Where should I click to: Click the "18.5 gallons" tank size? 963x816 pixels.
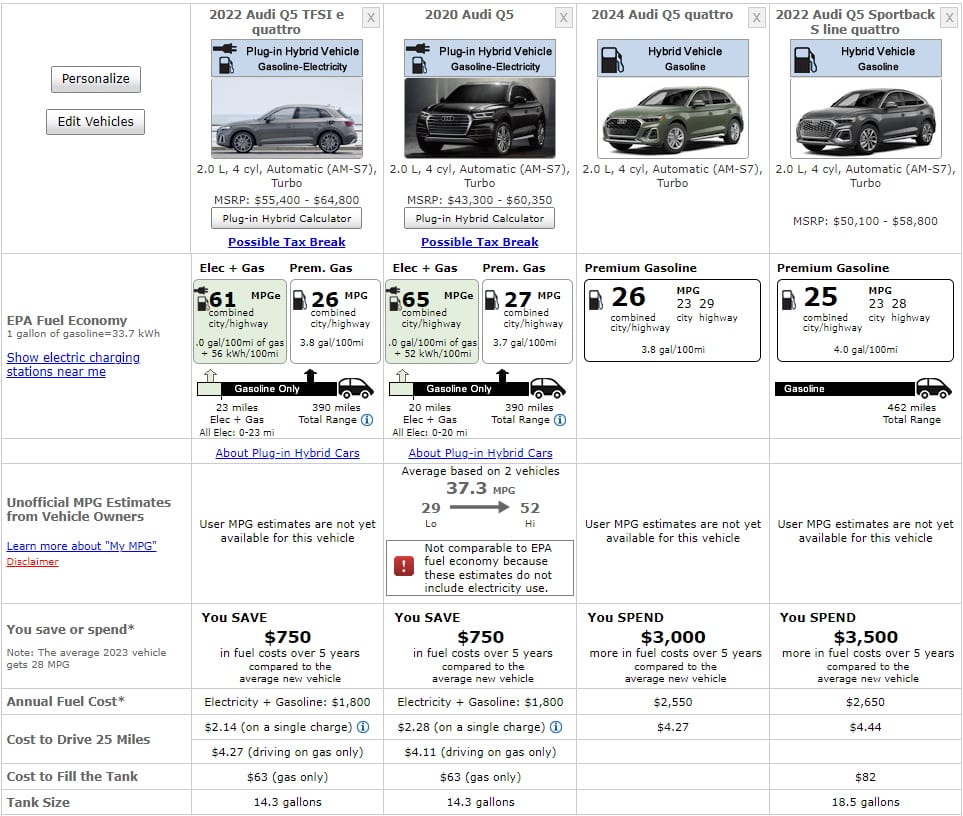[x=865, y=802]
